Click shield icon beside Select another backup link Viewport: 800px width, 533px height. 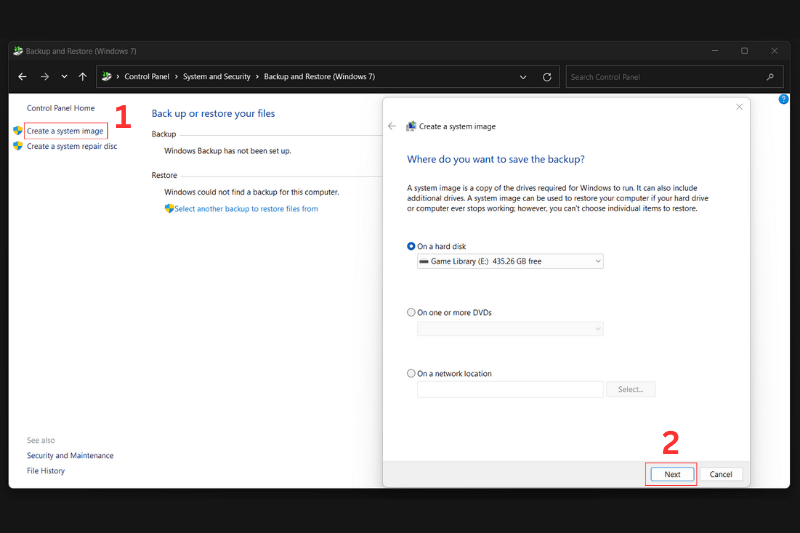point(169,208)
